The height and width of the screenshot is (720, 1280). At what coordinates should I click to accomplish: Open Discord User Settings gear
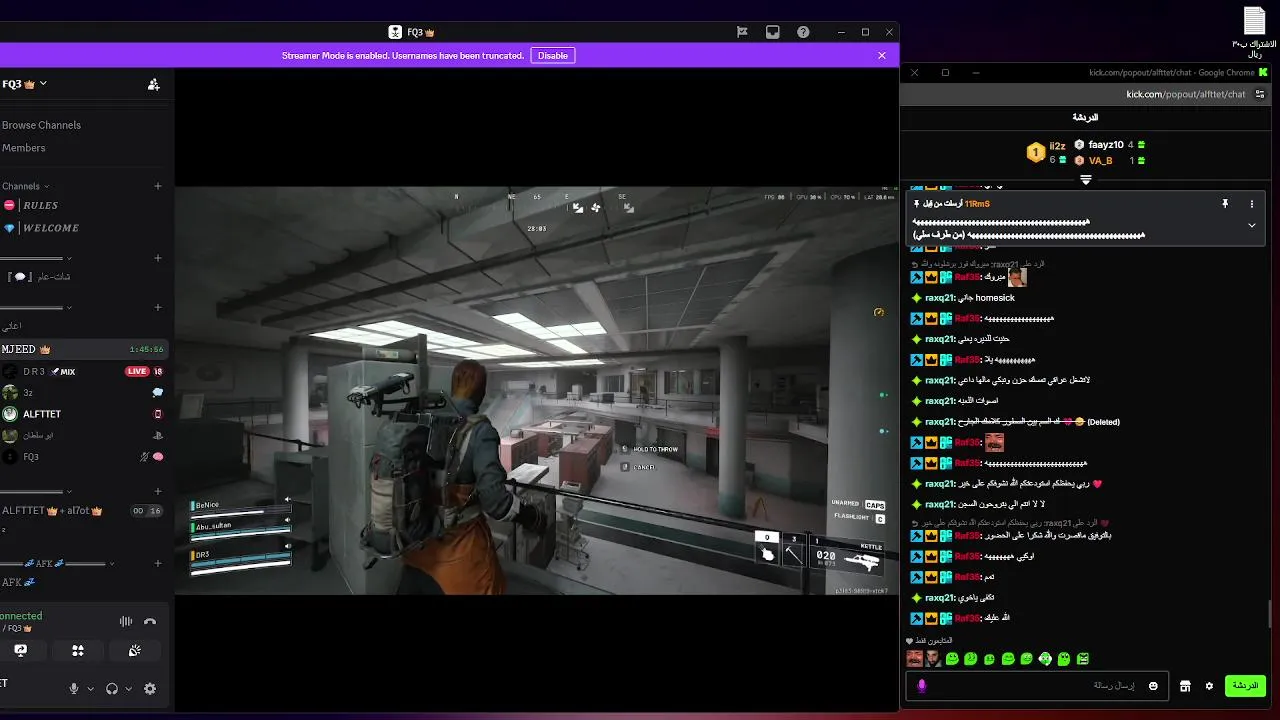[x=150, y=688]
